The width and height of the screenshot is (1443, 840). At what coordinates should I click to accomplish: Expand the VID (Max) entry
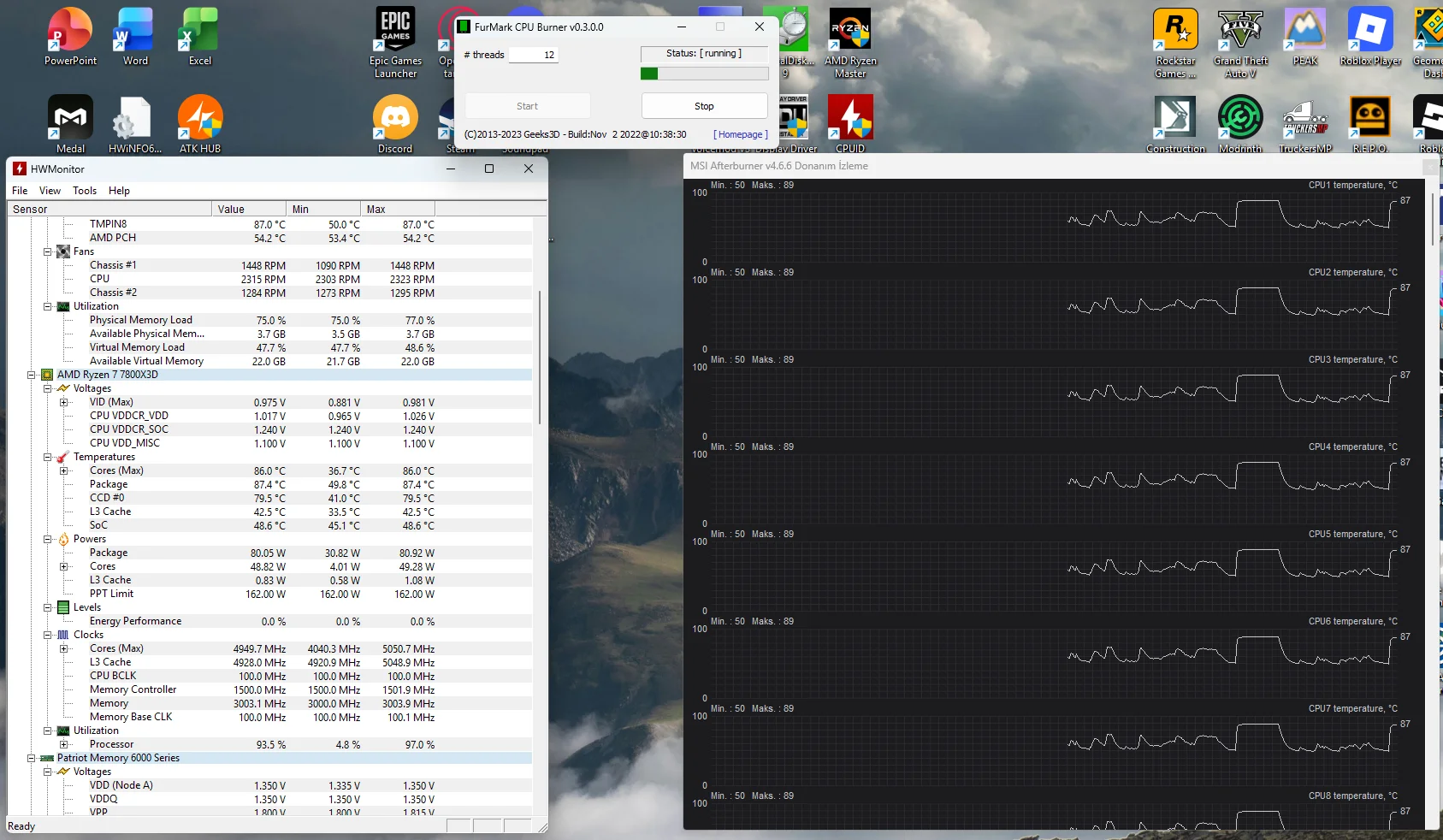point(64,402)
